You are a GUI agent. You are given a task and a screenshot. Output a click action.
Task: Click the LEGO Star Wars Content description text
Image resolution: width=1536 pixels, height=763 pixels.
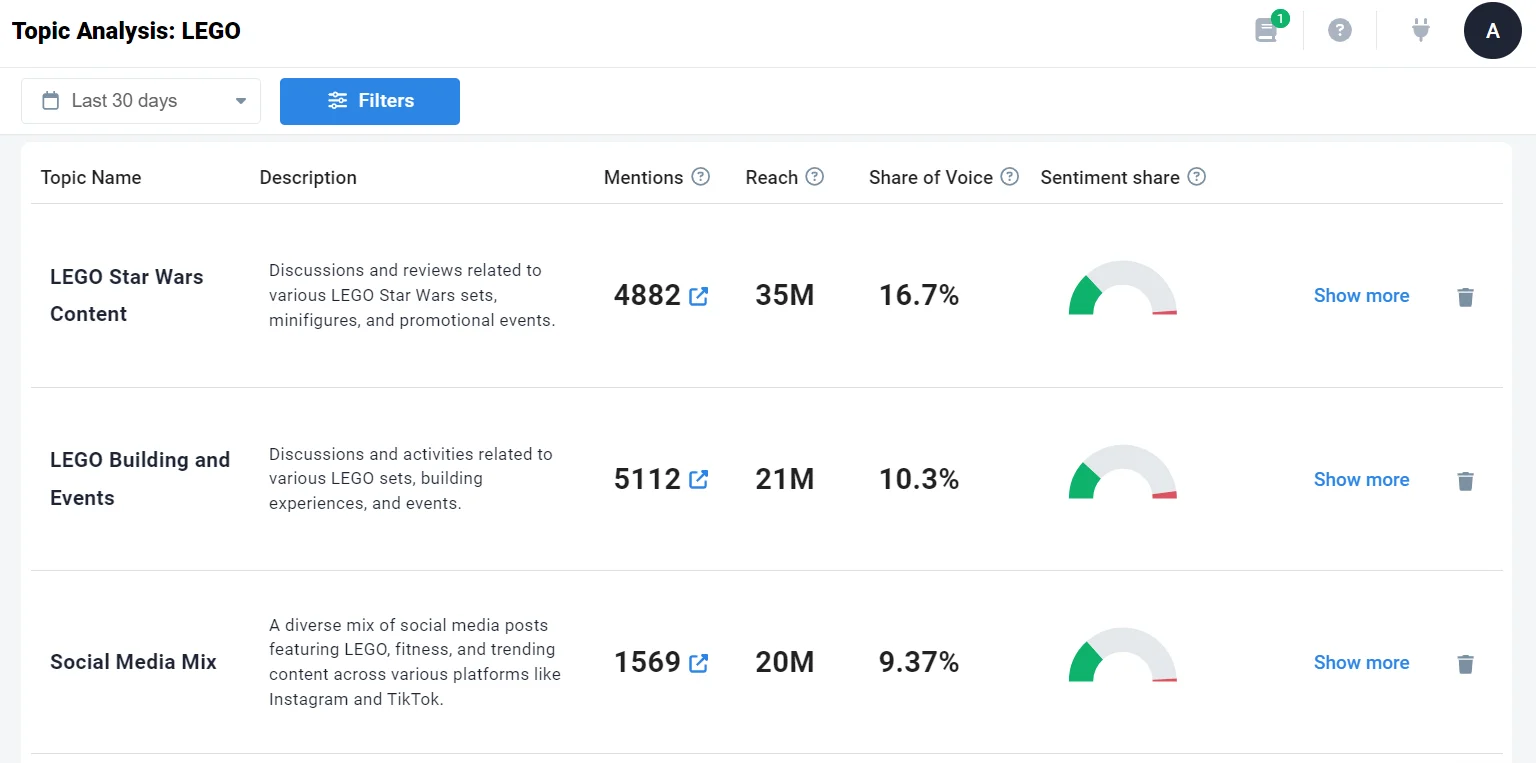412,296
